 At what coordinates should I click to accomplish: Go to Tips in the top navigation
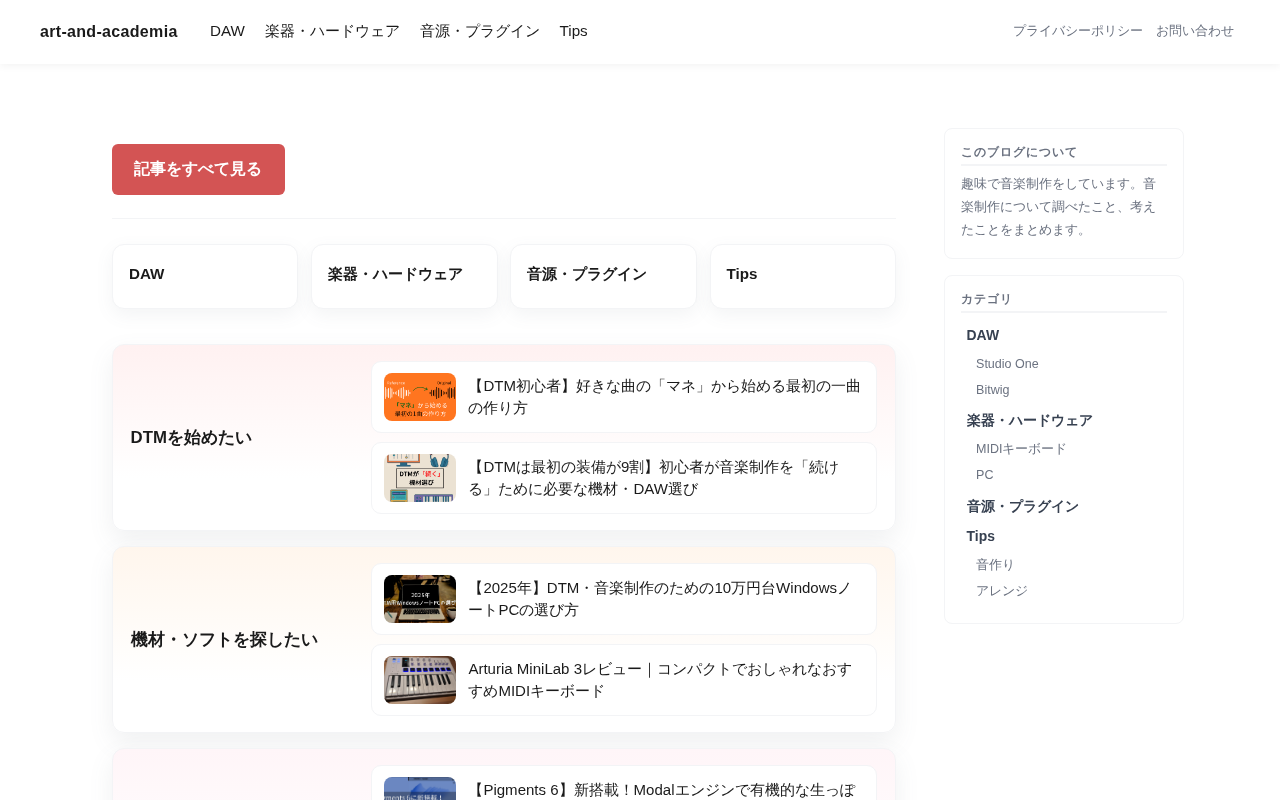pyautogui.click(x=573, y=31)
